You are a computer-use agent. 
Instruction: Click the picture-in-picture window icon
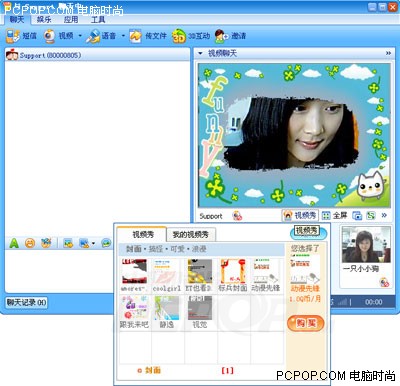pyautogui.click(x=357, y=216)
